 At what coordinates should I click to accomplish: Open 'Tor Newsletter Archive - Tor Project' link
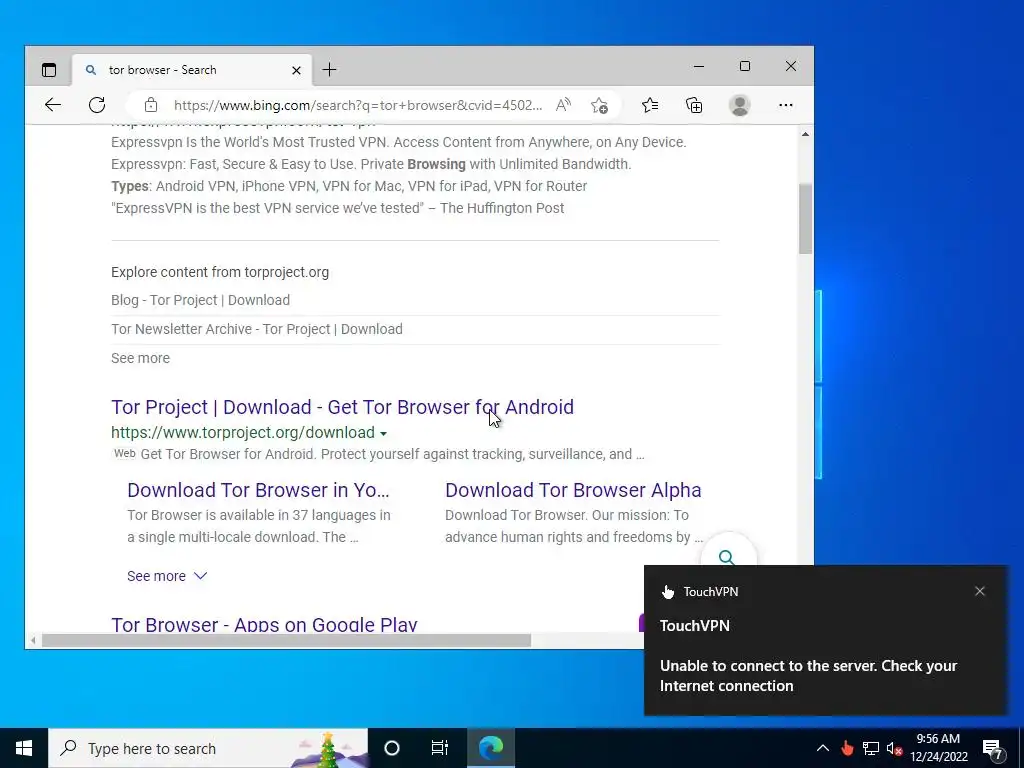tap(257, 329)
